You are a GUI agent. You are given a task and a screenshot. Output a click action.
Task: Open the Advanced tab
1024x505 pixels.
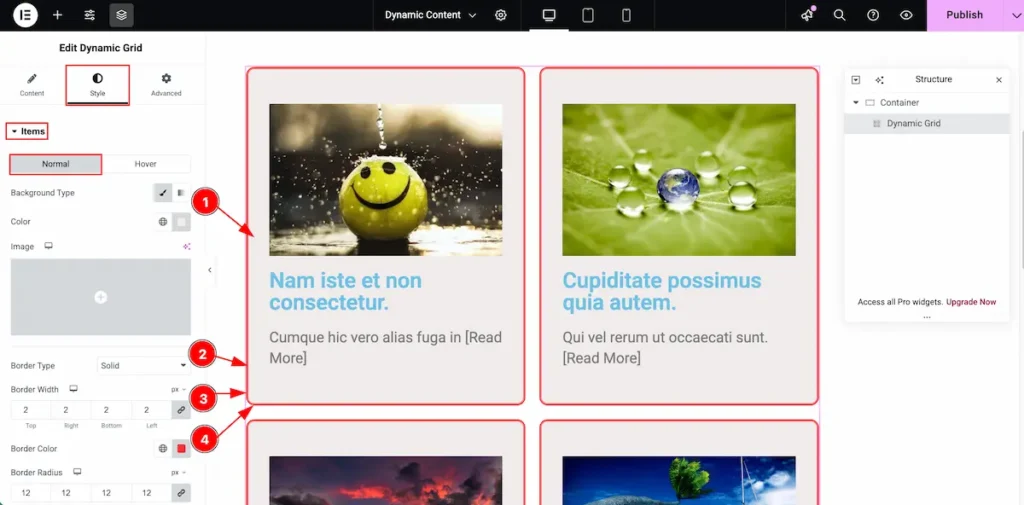coord(166,84)
